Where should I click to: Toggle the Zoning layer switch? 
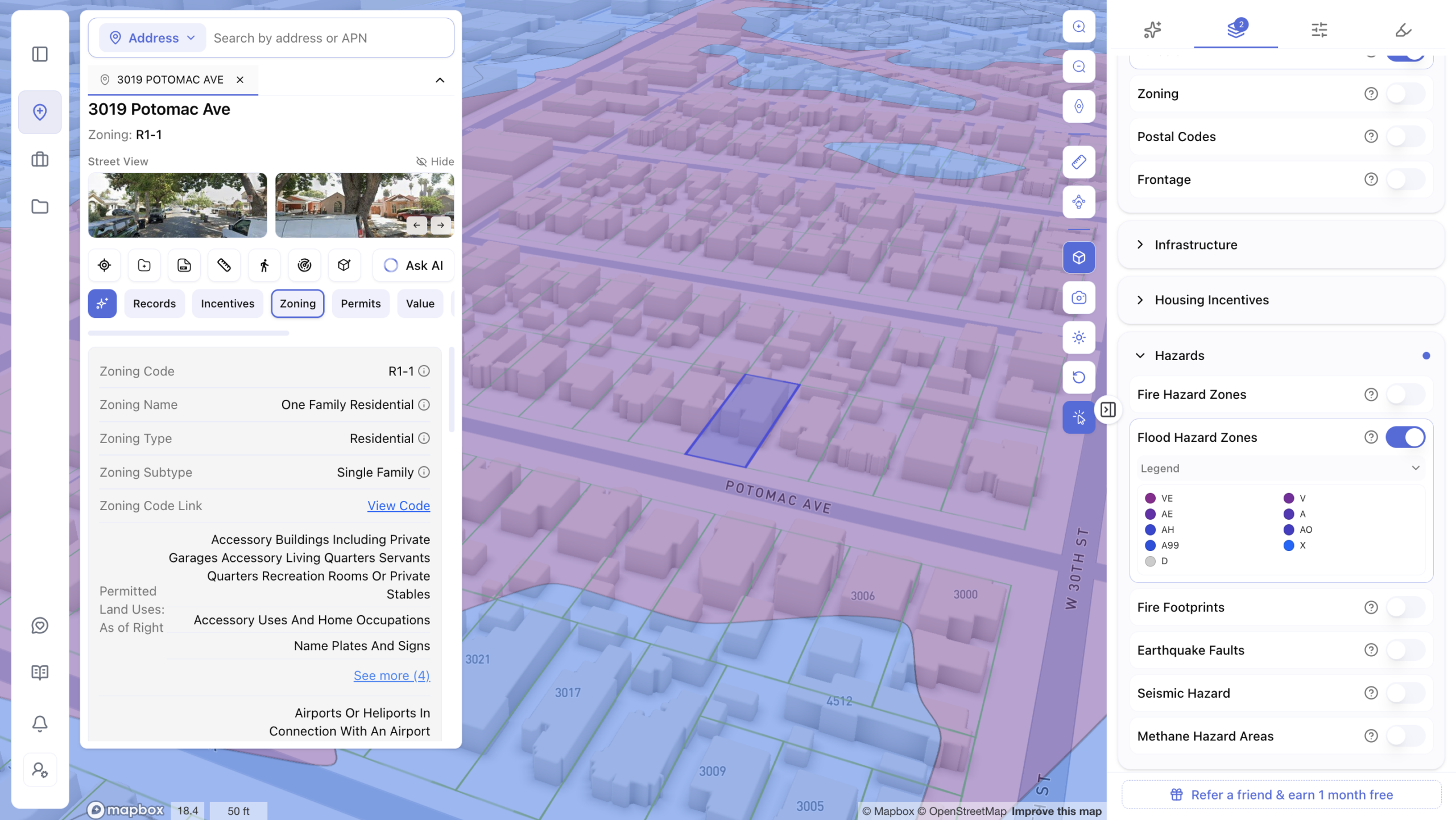[x=1405, y=94]
